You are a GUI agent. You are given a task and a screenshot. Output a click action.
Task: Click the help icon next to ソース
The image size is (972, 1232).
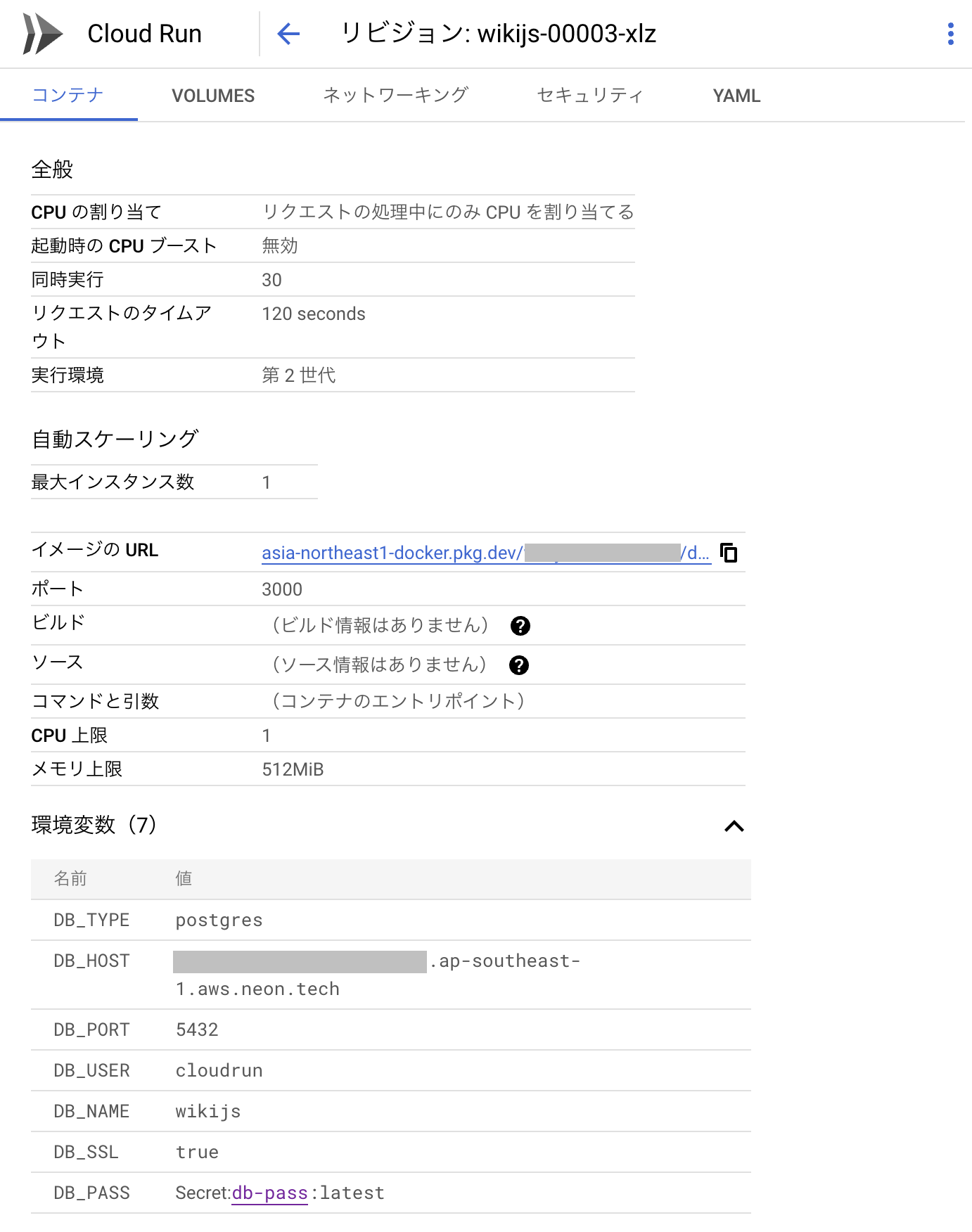point(519,665)
